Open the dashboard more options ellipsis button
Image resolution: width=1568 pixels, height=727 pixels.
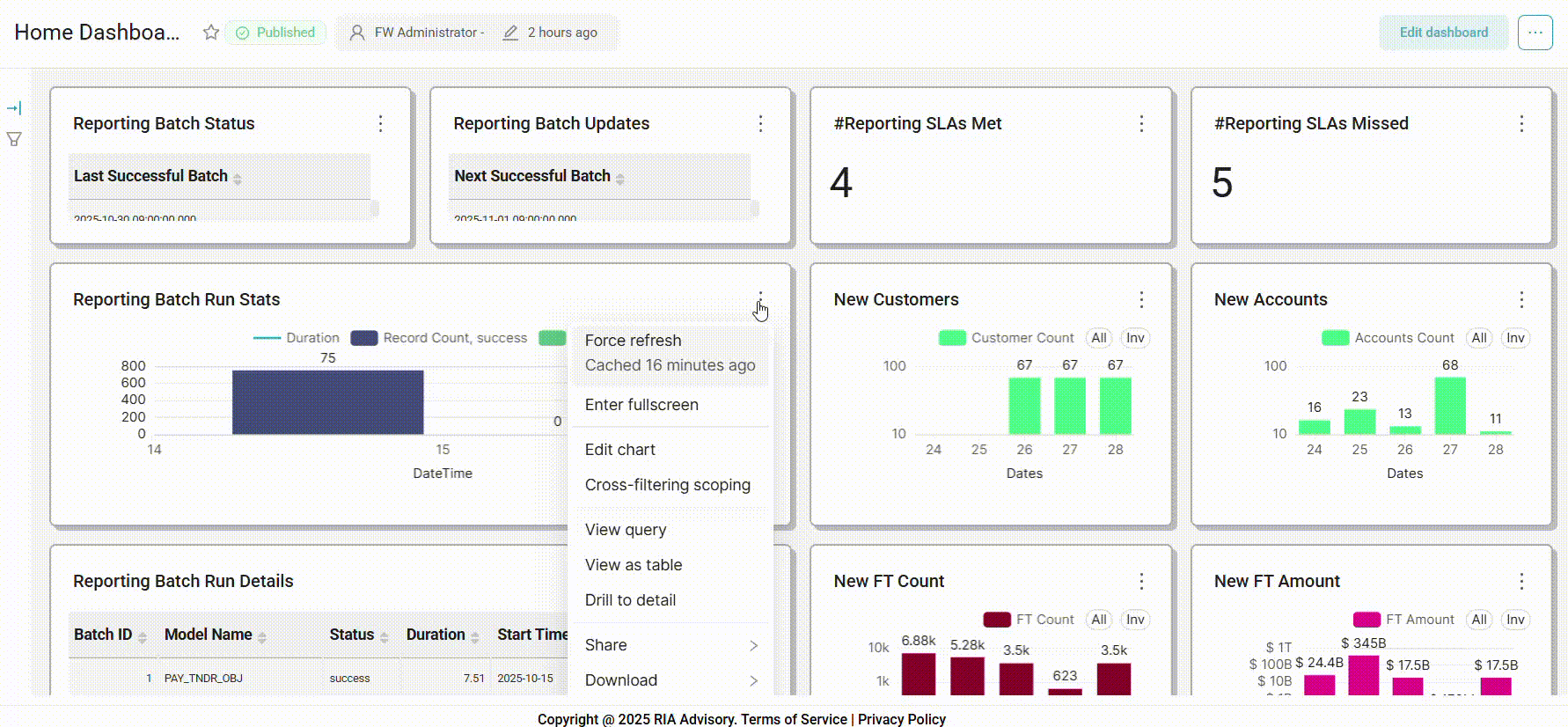pyautogui.click(x=1535, y=33)
